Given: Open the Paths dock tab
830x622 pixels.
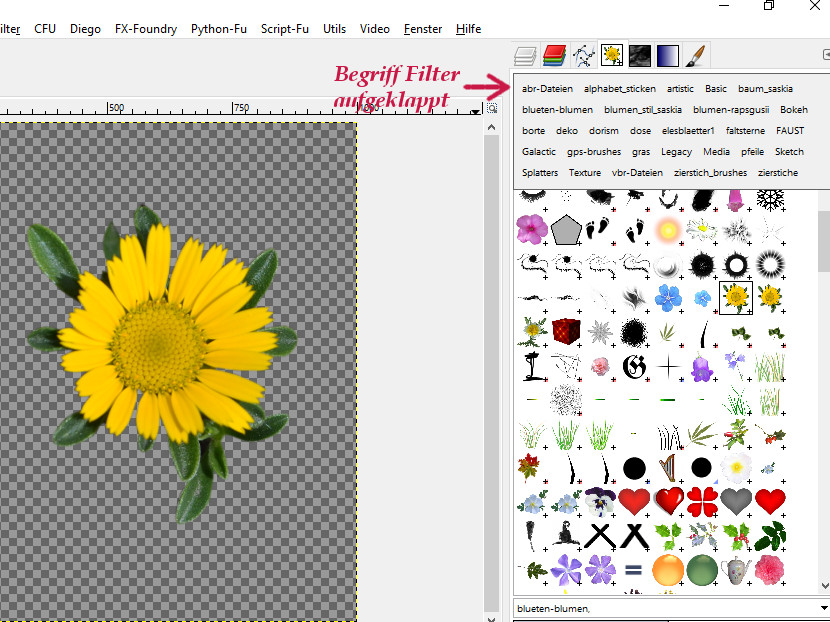Looking at the screenshot, I should coord(583,55).
